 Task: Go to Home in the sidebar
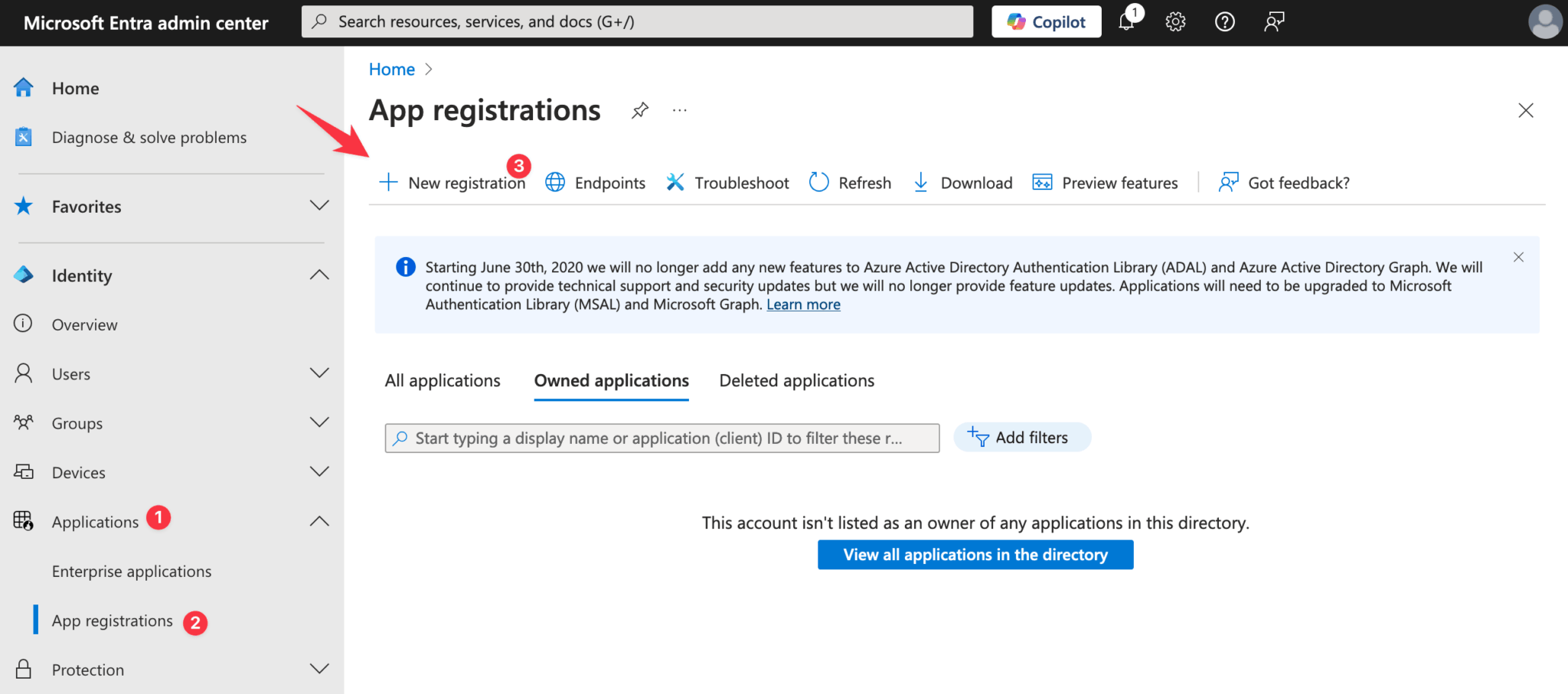tap(75, 88)
